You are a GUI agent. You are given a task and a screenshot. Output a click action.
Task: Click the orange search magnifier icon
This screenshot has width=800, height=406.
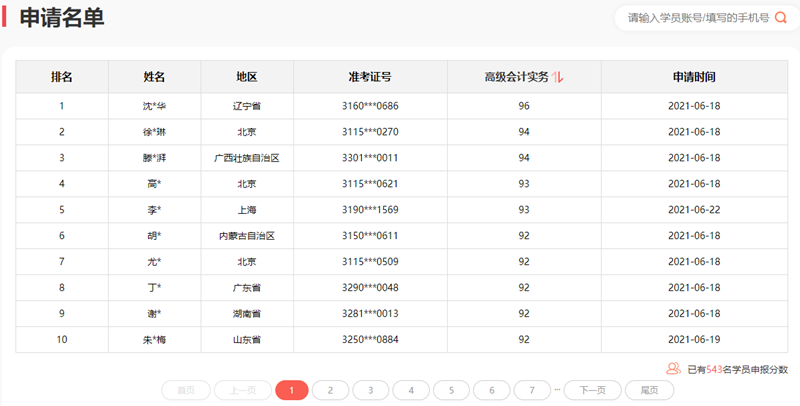pyautogui.click(x=781, y=18)
